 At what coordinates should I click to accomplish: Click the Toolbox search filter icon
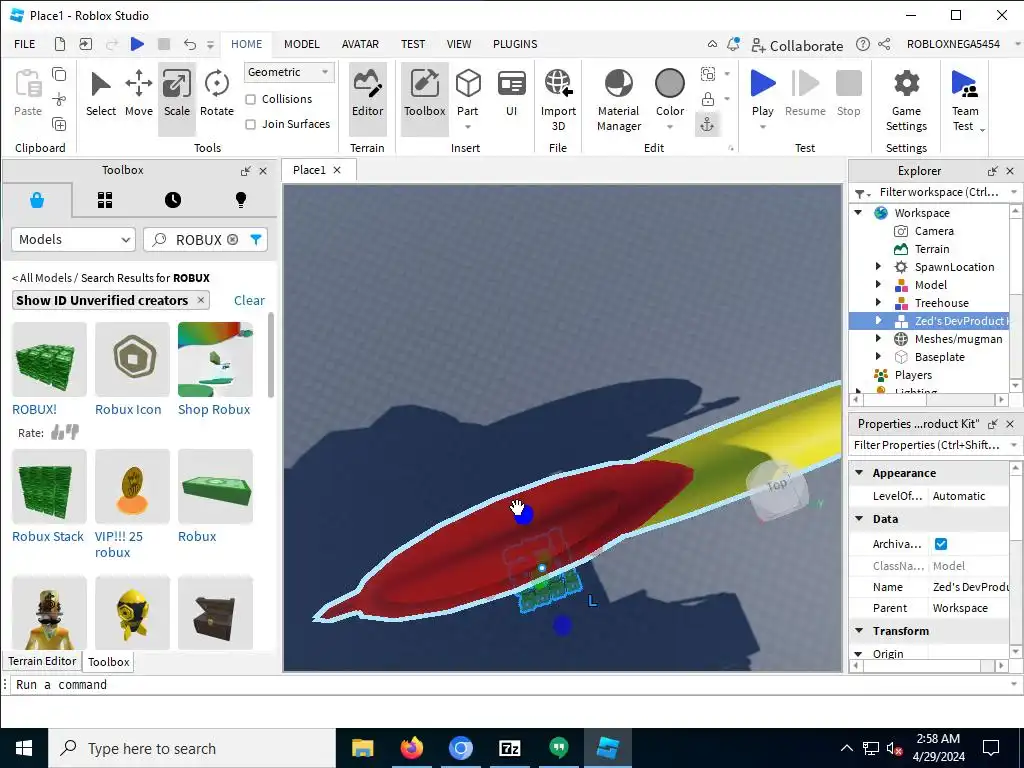tap(256, 240)
